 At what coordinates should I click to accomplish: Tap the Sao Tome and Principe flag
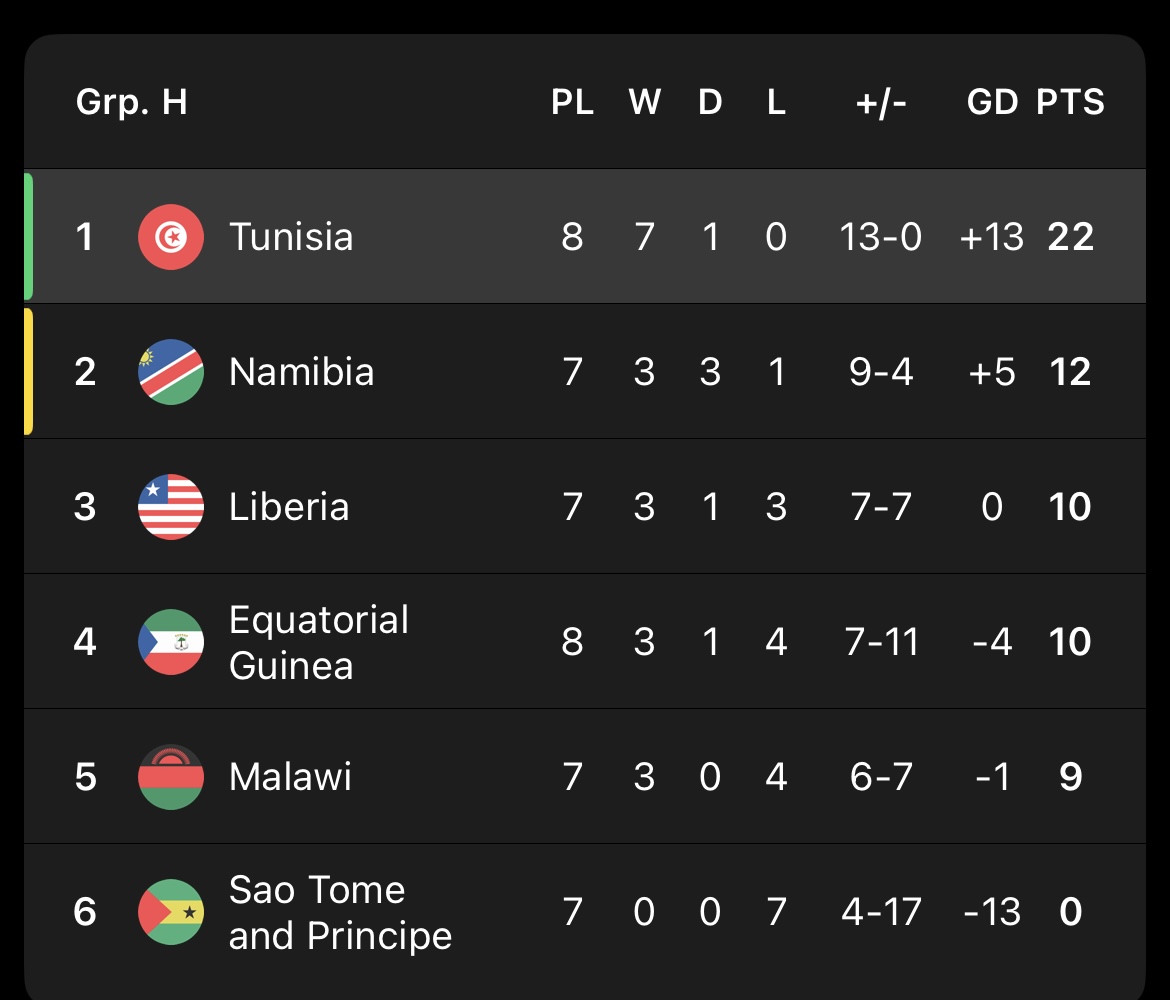pos(171,912)
